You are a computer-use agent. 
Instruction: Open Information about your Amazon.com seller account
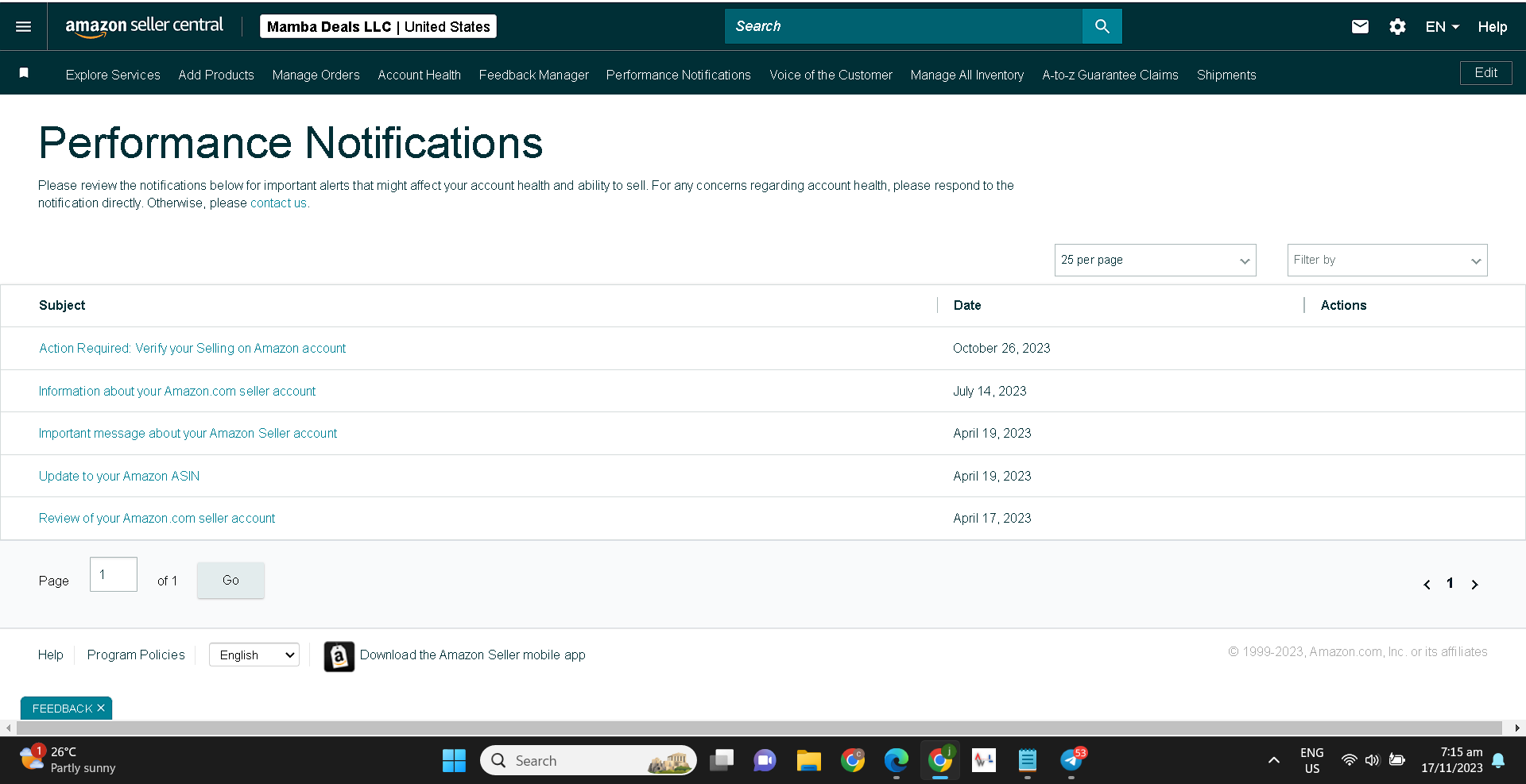(177, 391)
